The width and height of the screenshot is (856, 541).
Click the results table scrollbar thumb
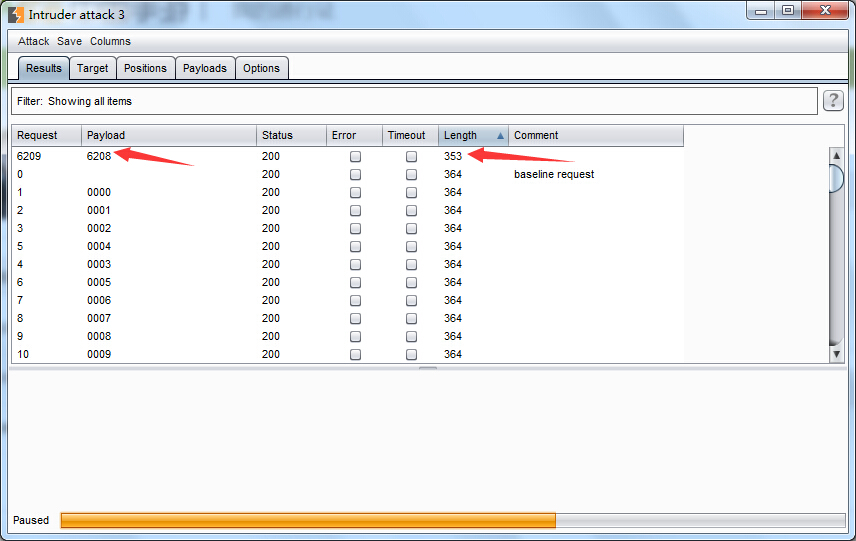836,178
